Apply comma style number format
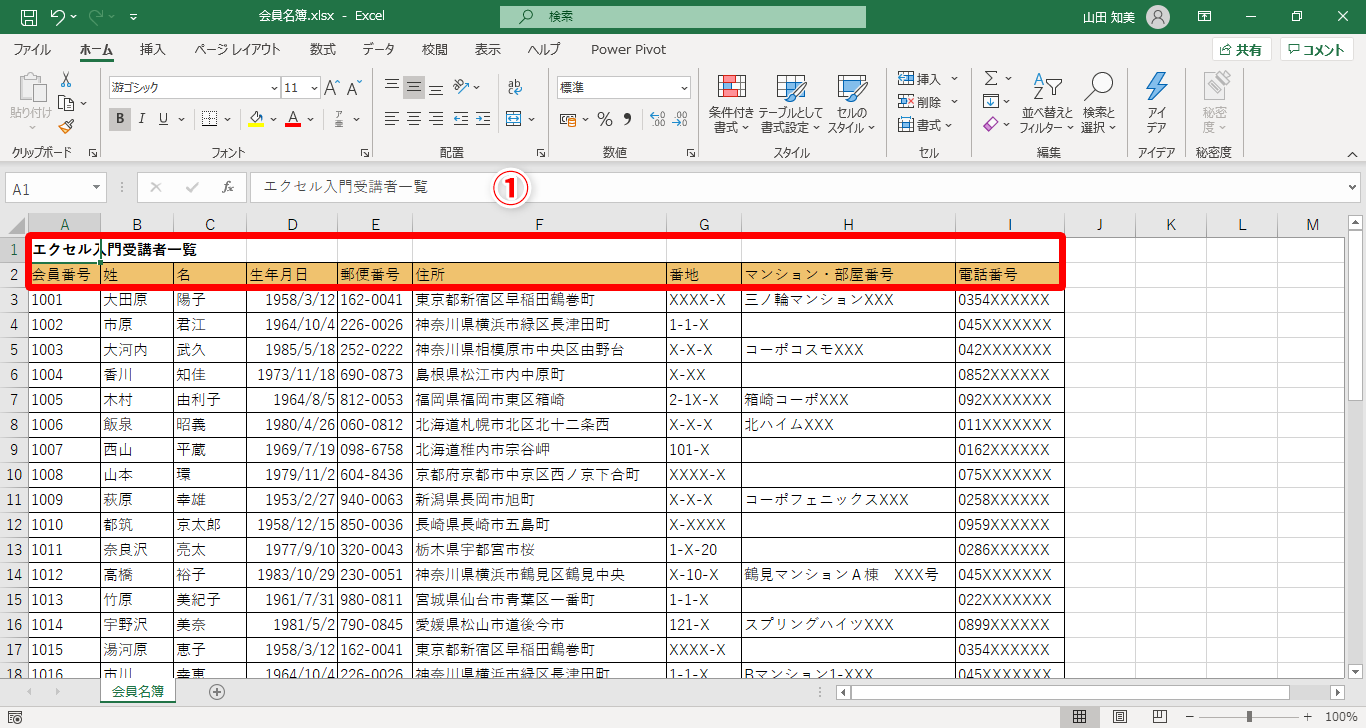This screenshot has height=728, width=1366. (627, 120)
